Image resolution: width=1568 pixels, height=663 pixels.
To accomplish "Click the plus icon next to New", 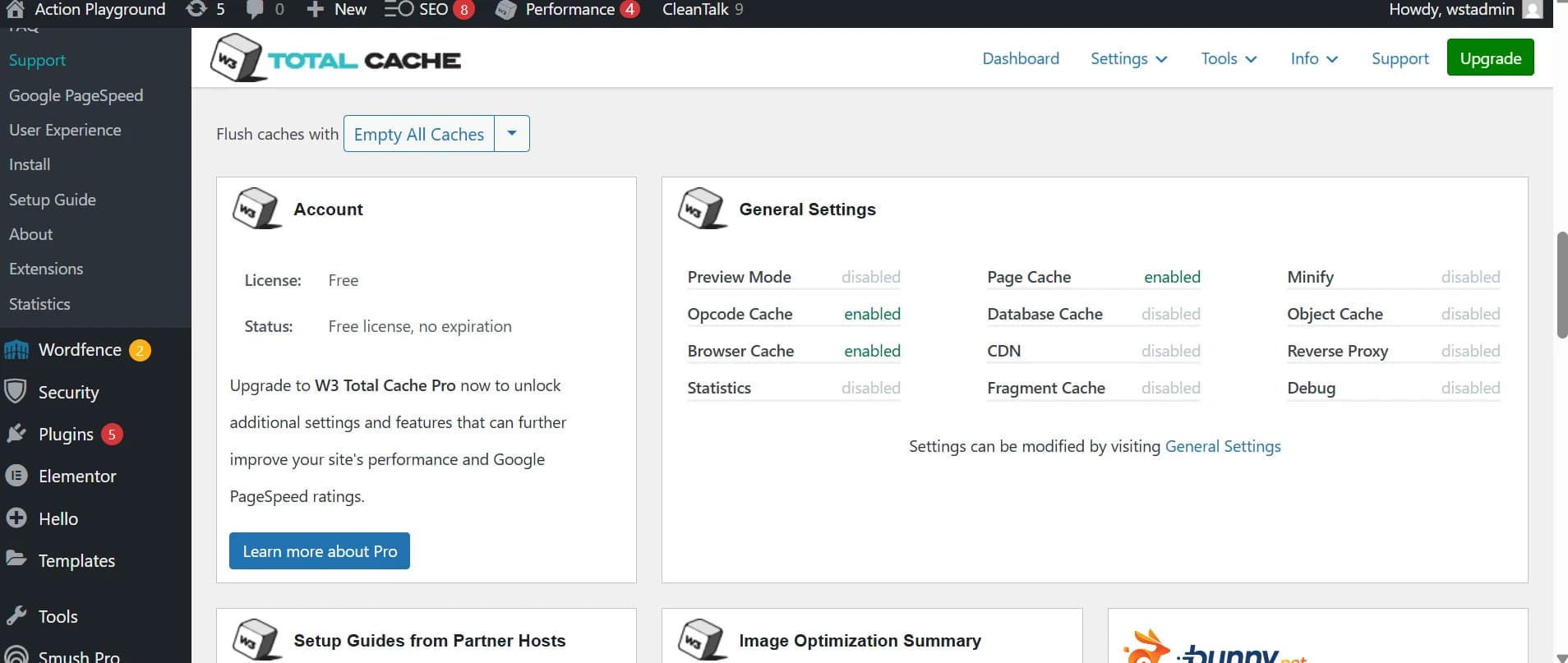I will click(315, 10).
